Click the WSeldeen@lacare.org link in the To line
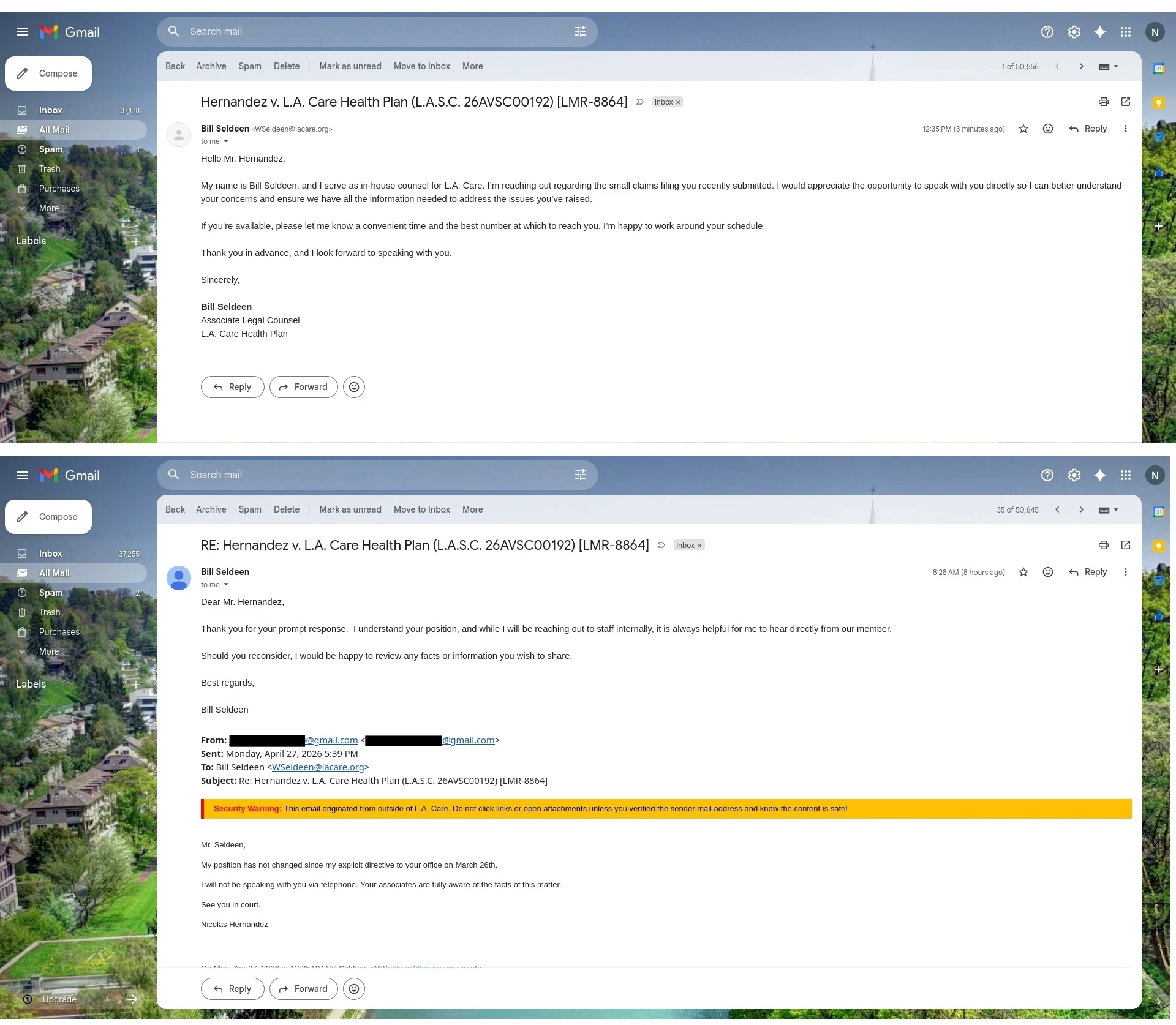1176x1025 pixels. [x=317, y=767]
